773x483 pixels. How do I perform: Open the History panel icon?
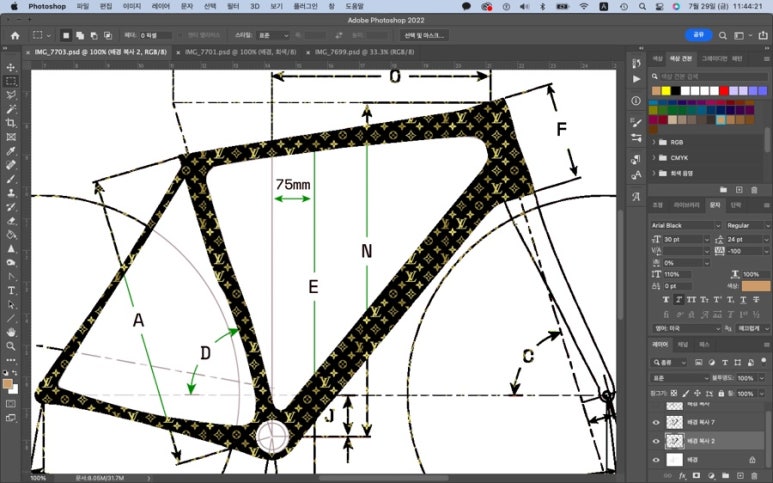point(636,63)
